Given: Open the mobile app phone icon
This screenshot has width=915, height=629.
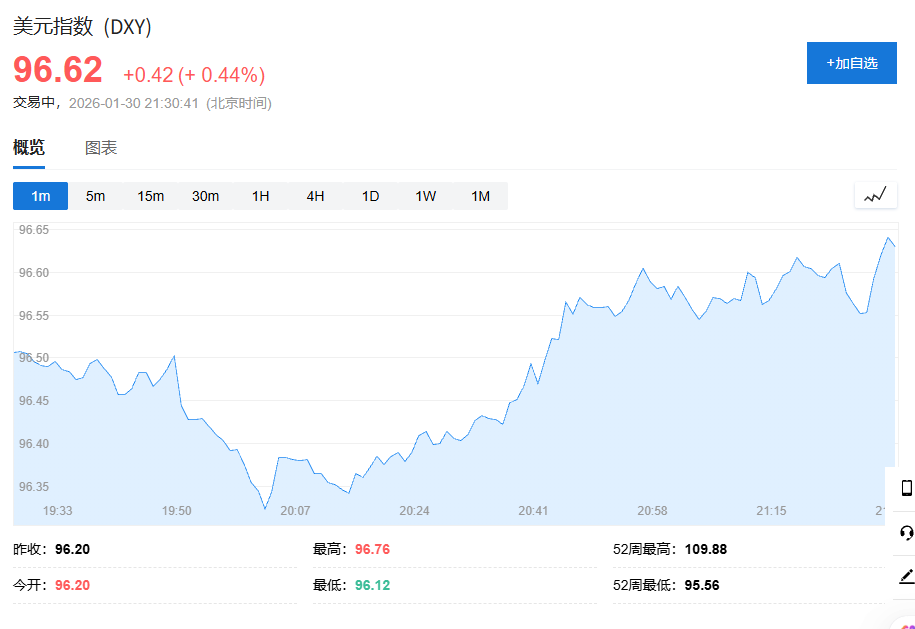Looking at the screenshot, I should coord(906,488).
